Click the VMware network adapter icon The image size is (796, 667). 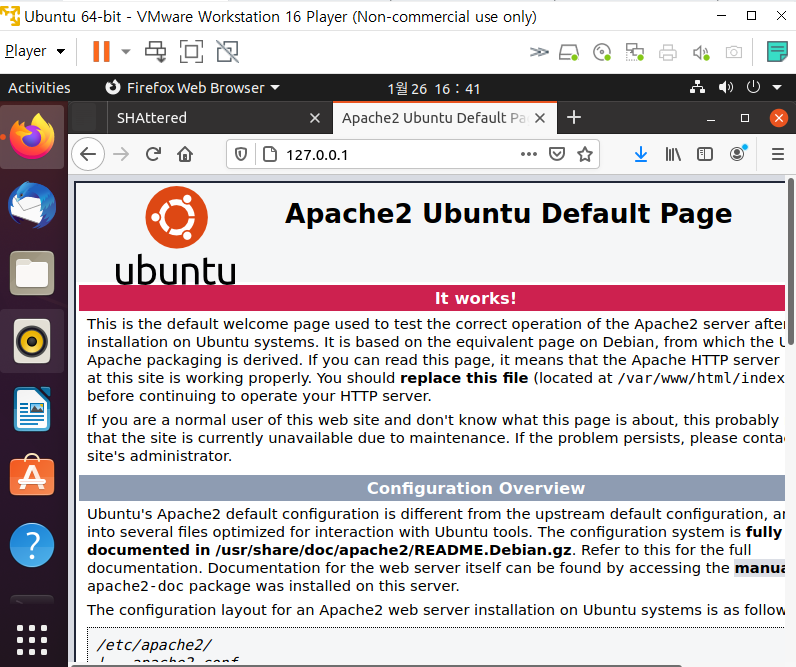635,52
